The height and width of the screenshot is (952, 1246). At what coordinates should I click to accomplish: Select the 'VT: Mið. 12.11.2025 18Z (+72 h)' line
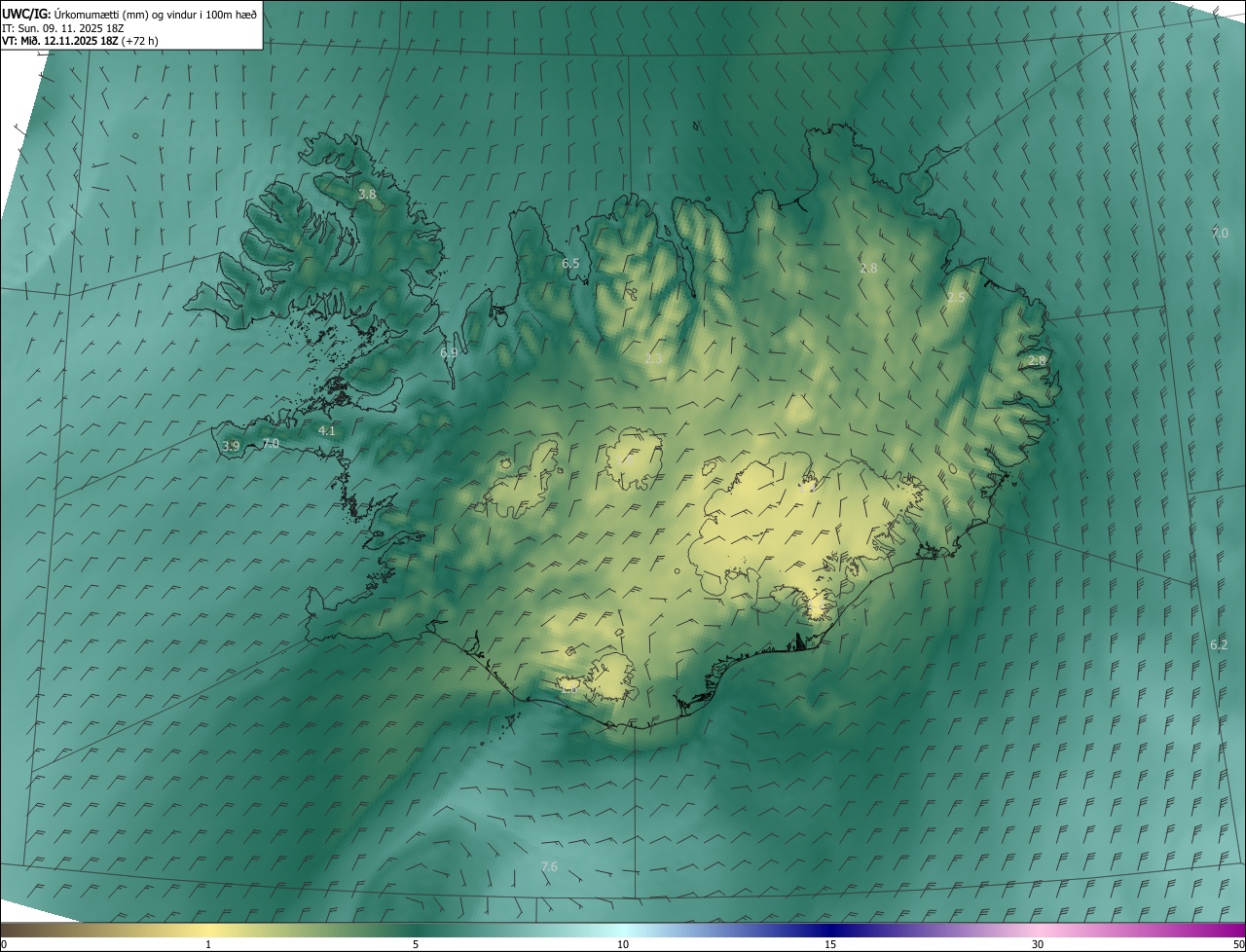tap(78, 41)
